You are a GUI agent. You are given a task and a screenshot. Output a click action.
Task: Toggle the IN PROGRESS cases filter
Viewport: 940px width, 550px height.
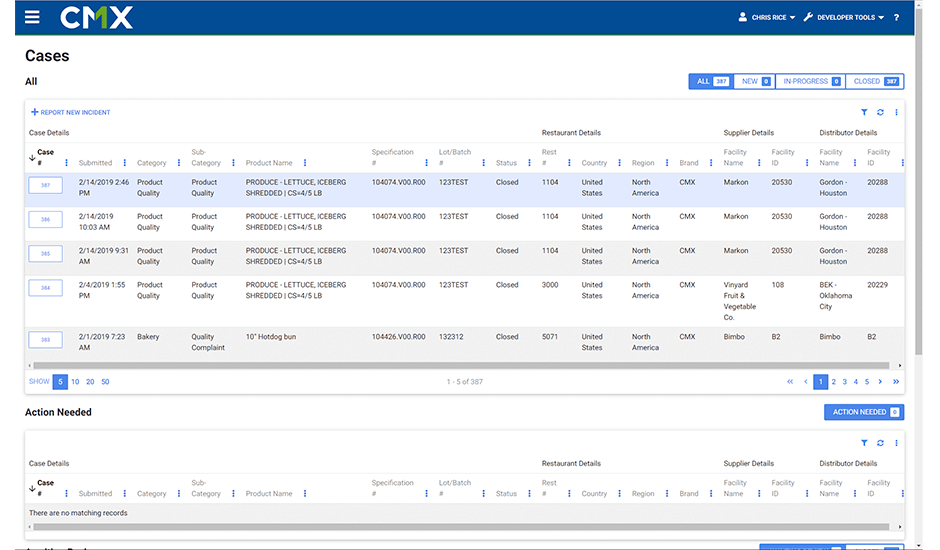pyautogui.click(x=810, y=82)
